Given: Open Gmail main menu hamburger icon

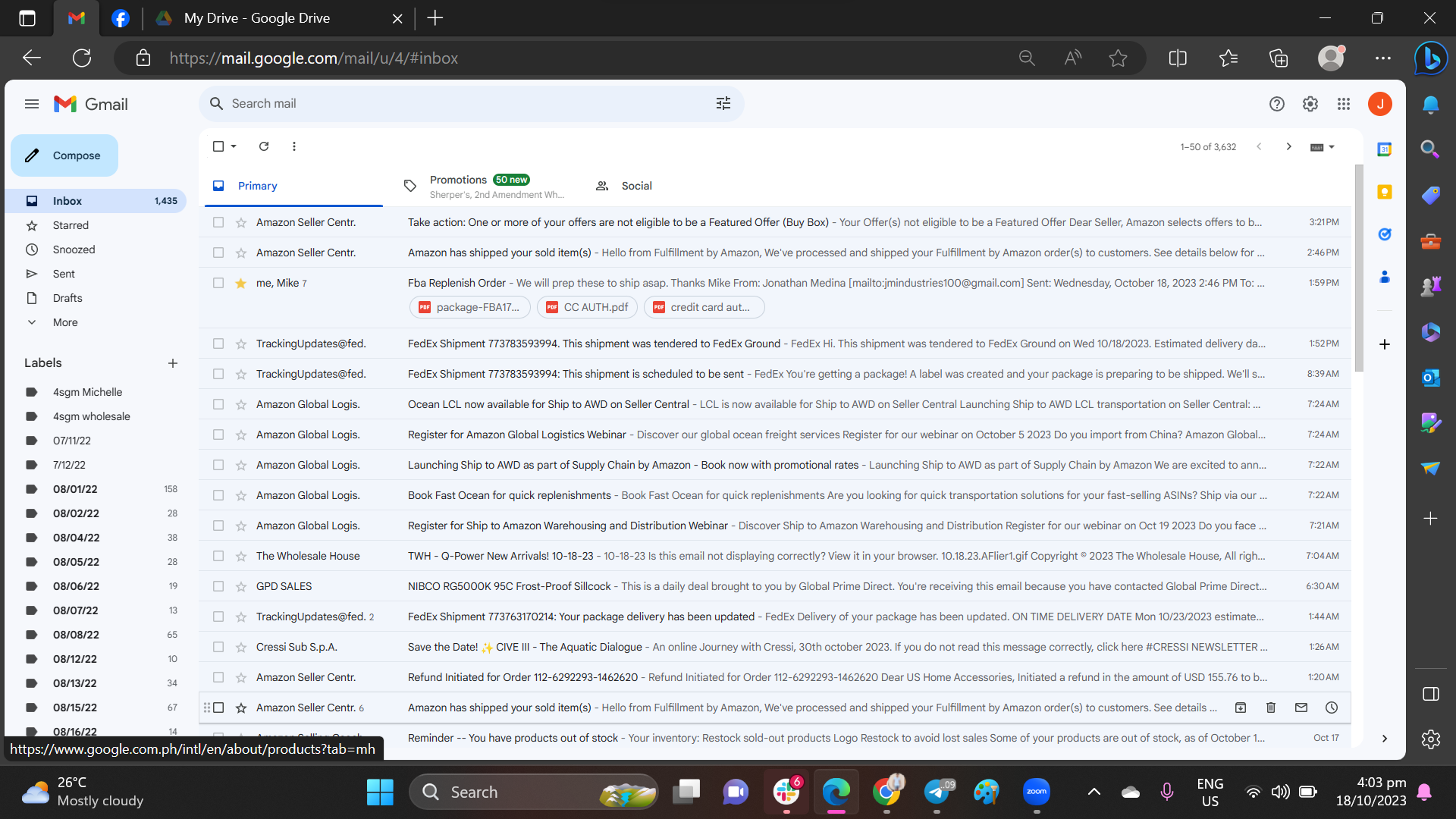Looking at the screenshot, I should pyautogui.click(x=32, y=104).
